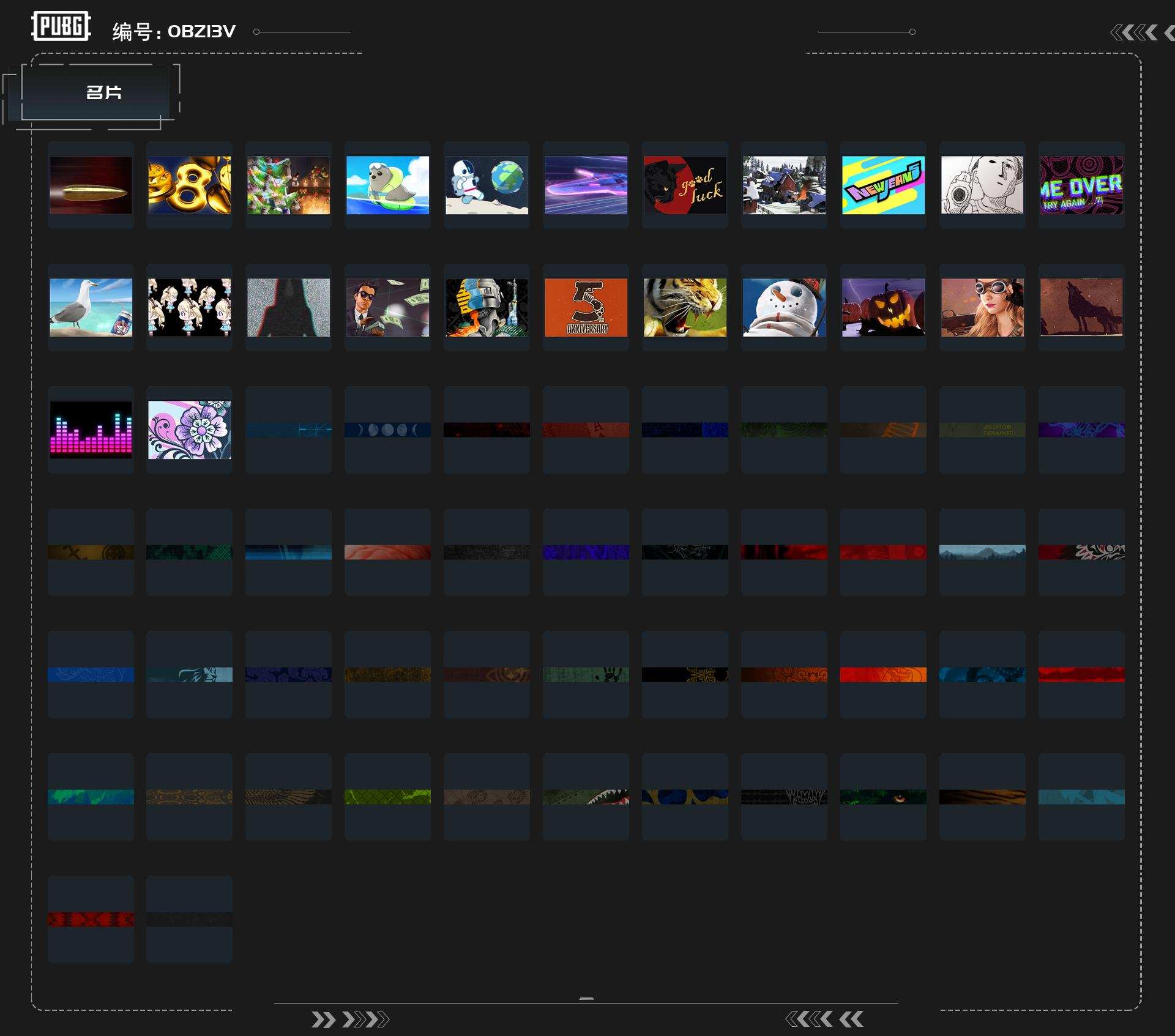The height and width of the screenshot is (1036, 1175).
Task: Select the shark teeth banner
Action: (x=586, y=797)
